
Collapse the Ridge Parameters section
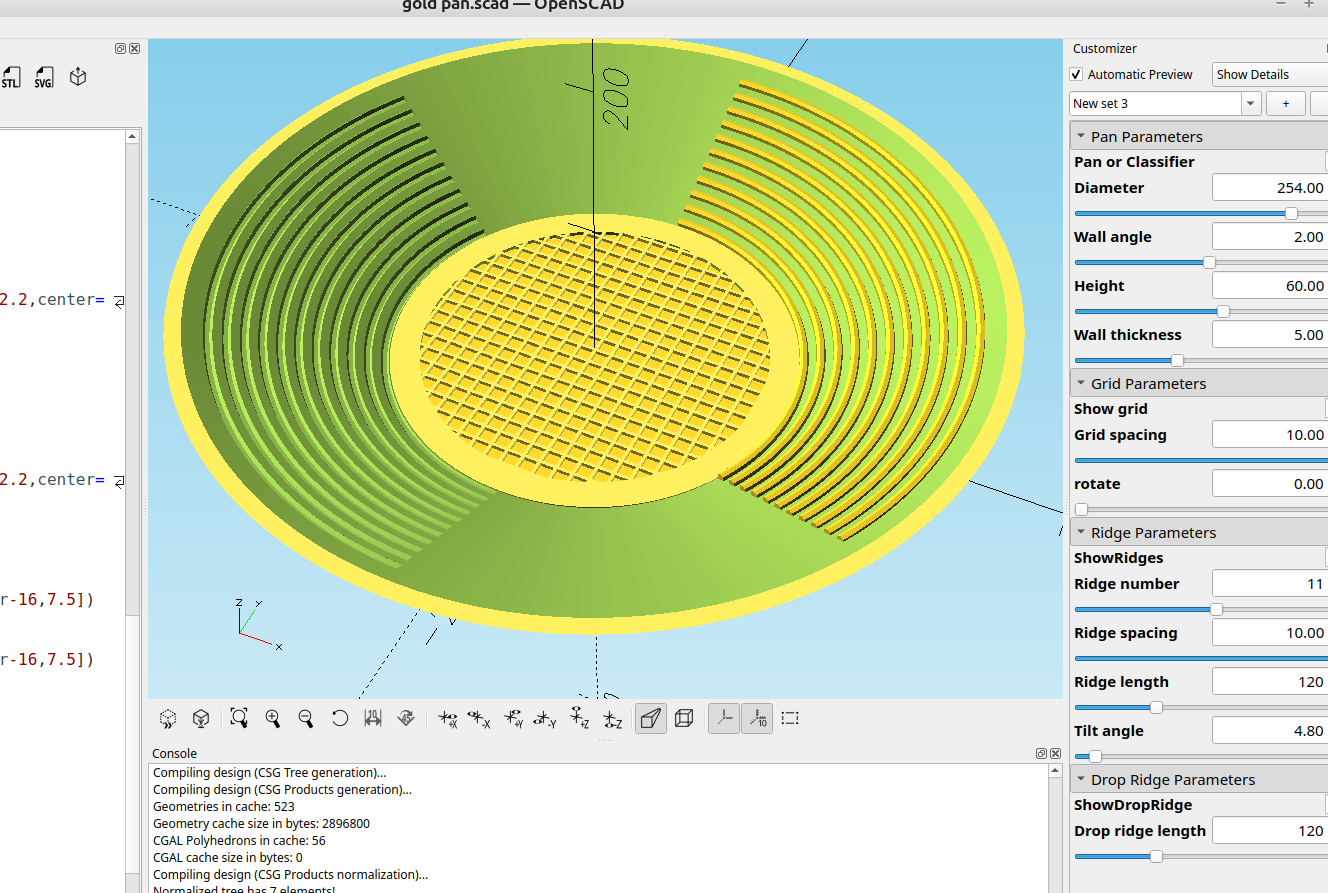1081,532
